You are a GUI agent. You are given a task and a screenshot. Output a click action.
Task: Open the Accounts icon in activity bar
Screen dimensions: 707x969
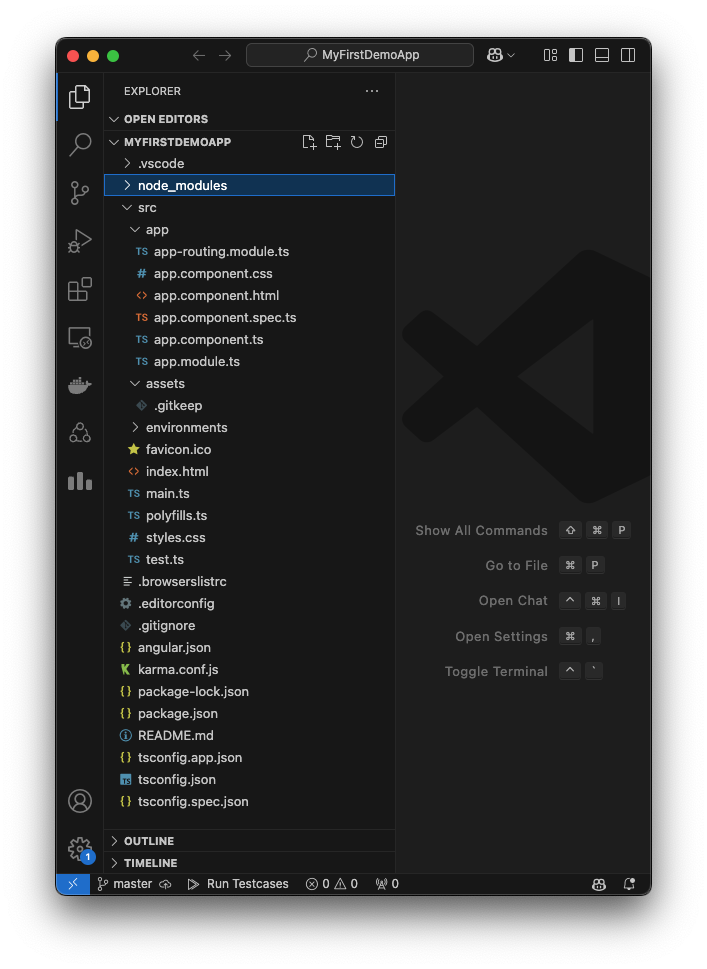point(80,801)
